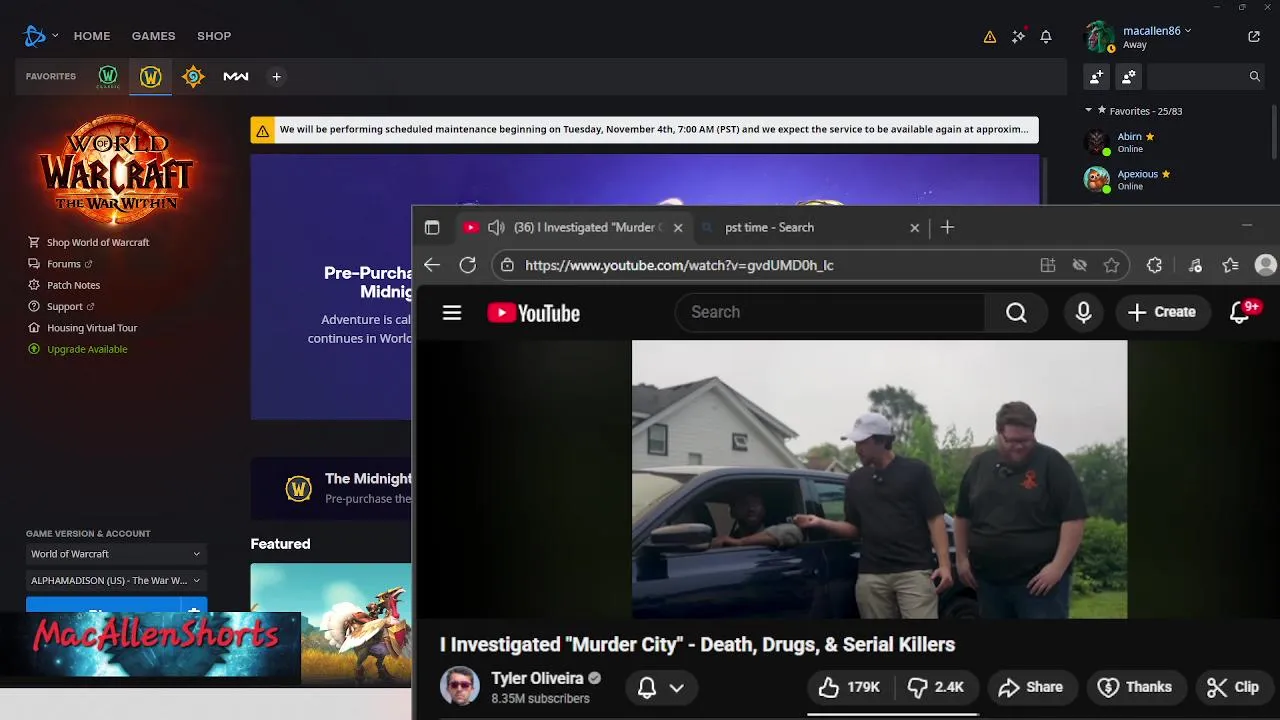The image size is (1280, 720).
Task: Open Edge tab actions menu icon
Action: click(432, 228)
